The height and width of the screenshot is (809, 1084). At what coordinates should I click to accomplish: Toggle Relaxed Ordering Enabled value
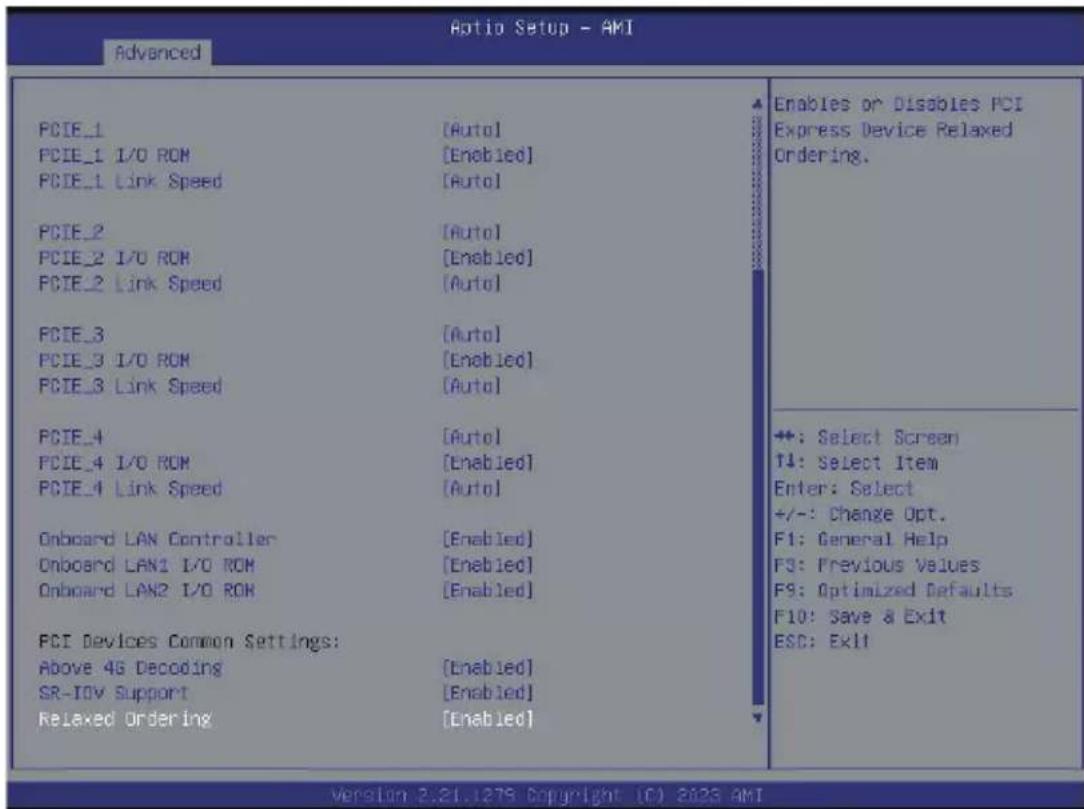coord(488,719)
